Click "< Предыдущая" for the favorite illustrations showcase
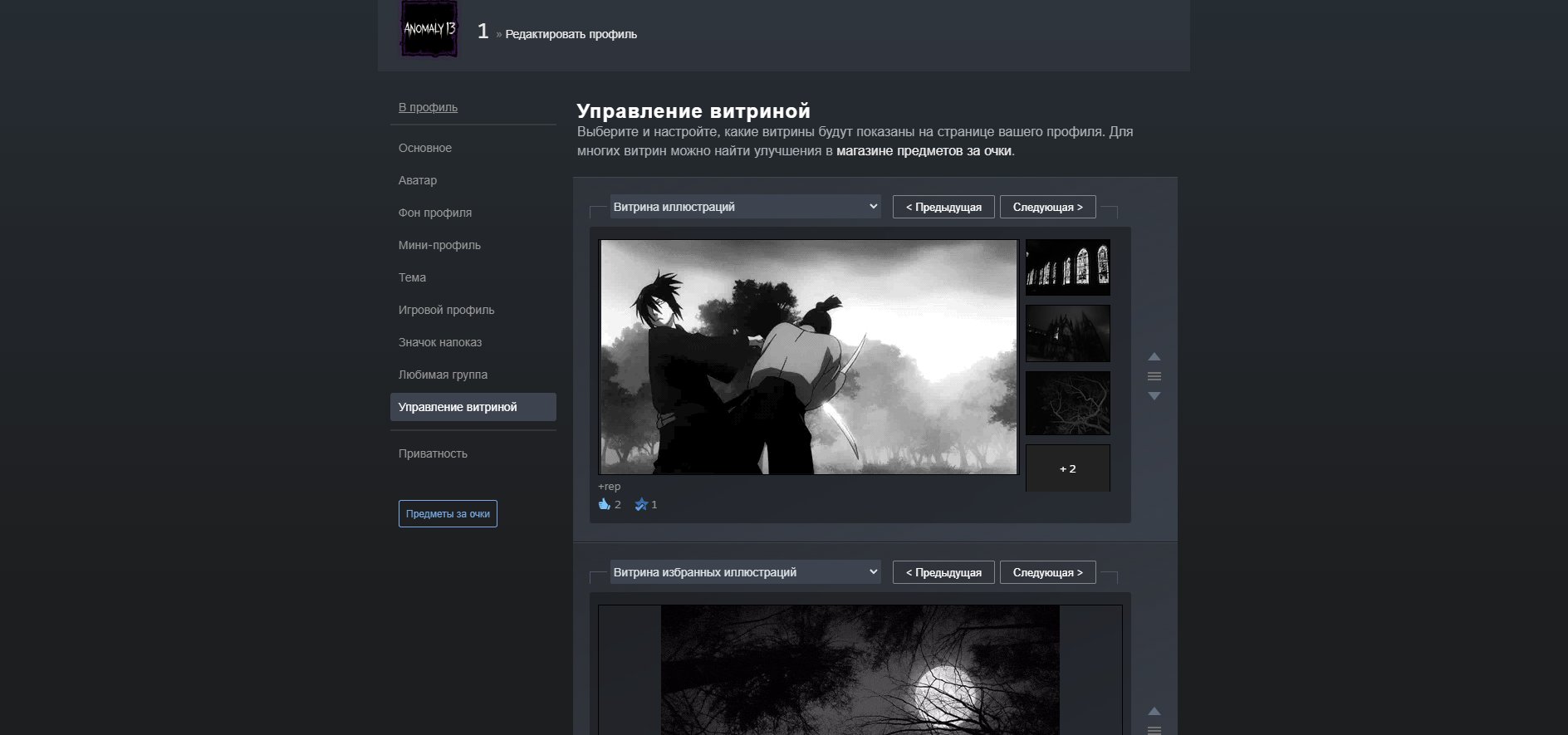Viewport: 1568px width, 735px height. [943, 572]
